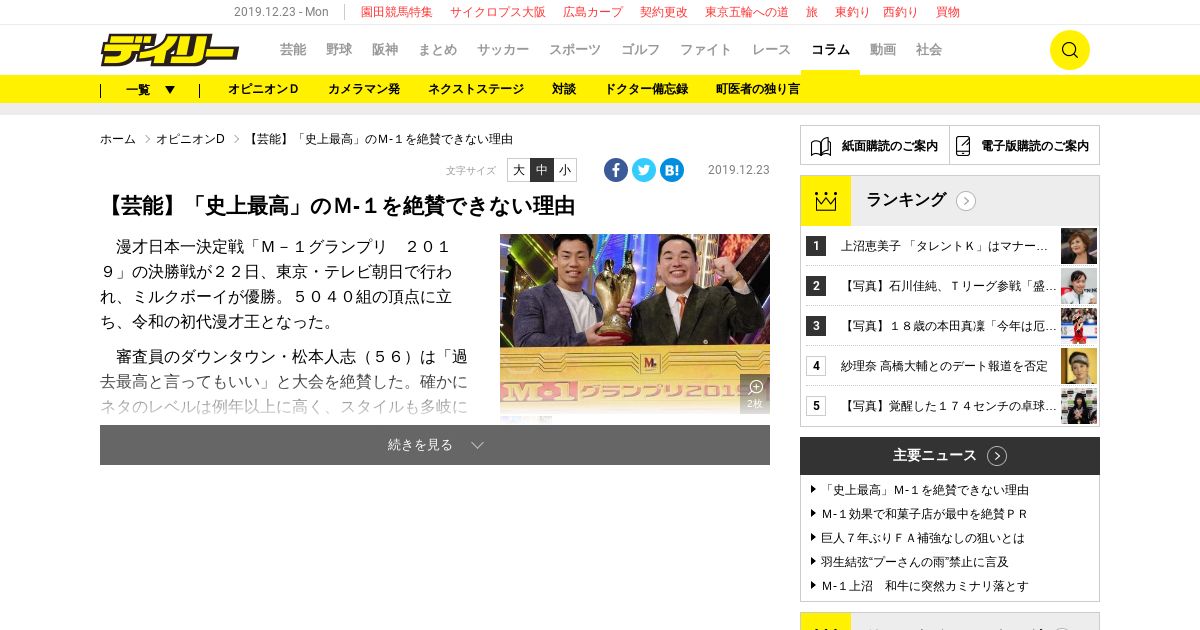Open the 東京五輪への道 top link
This screenshot has height=630, width=1200.
click(747, 12)
